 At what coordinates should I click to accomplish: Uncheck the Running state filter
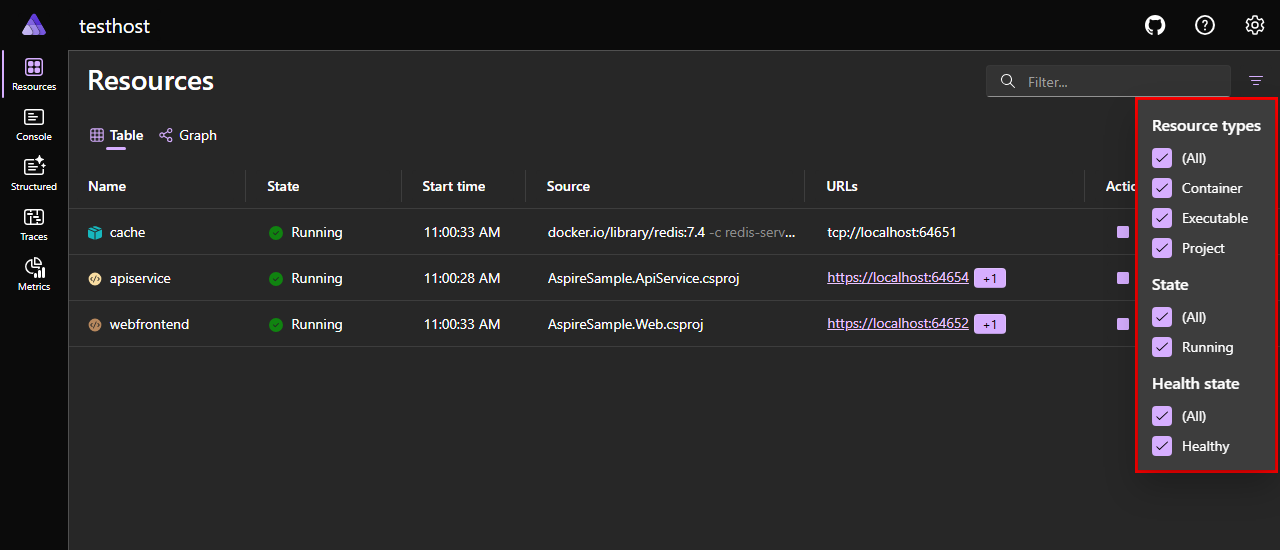1162,347
